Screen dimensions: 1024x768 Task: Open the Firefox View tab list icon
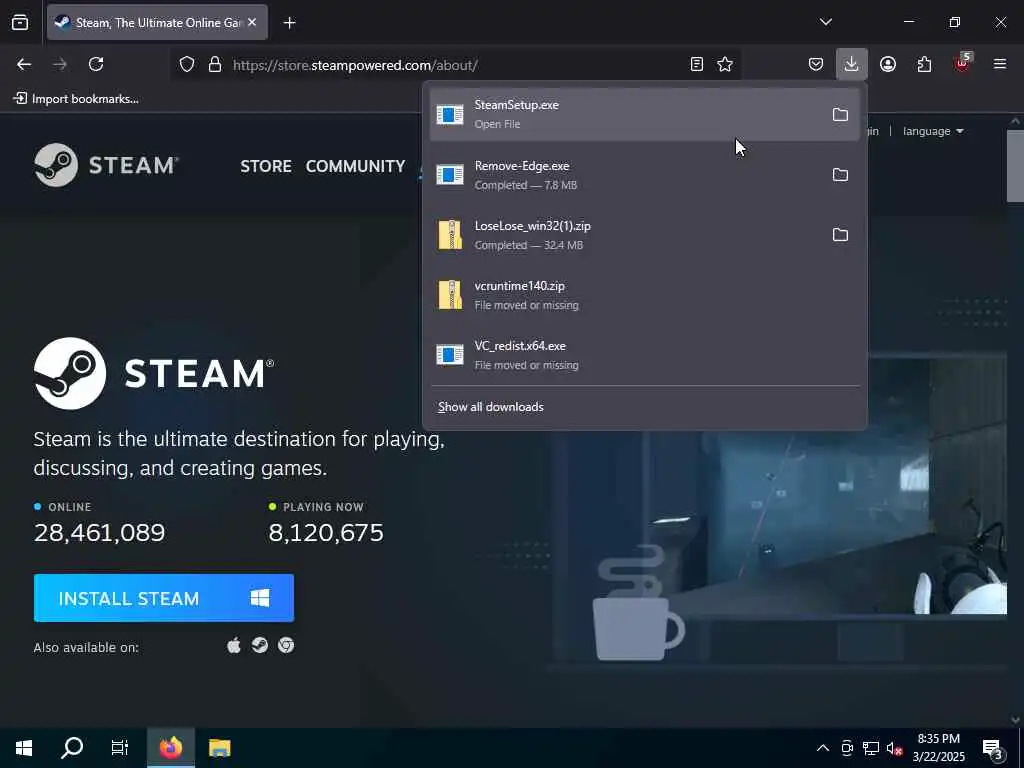[x=20, y=22]
